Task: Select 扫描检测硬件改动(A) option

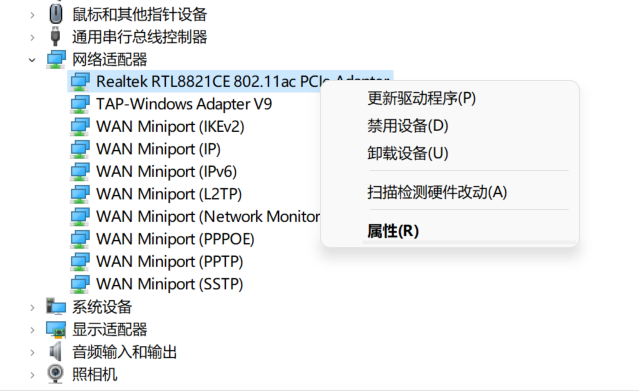Action: pyautogui.click(x=437, y=192)
